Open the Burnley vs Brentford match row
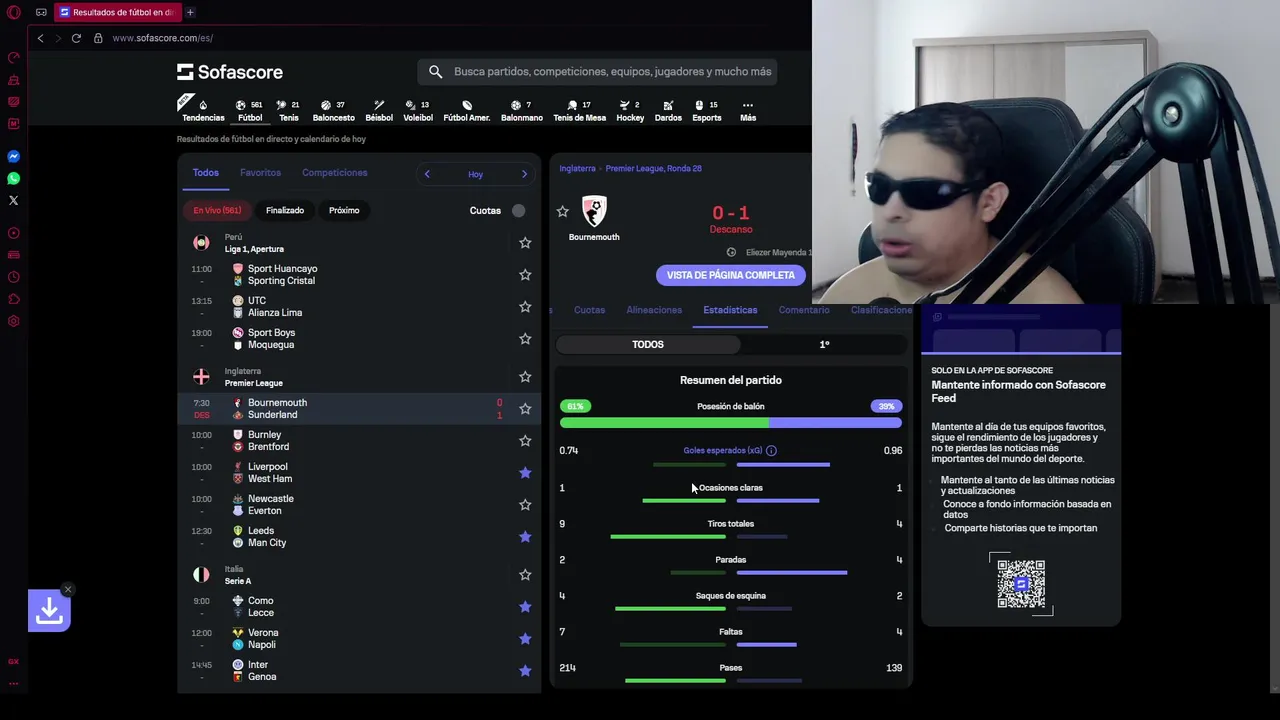 click(359, 441)
